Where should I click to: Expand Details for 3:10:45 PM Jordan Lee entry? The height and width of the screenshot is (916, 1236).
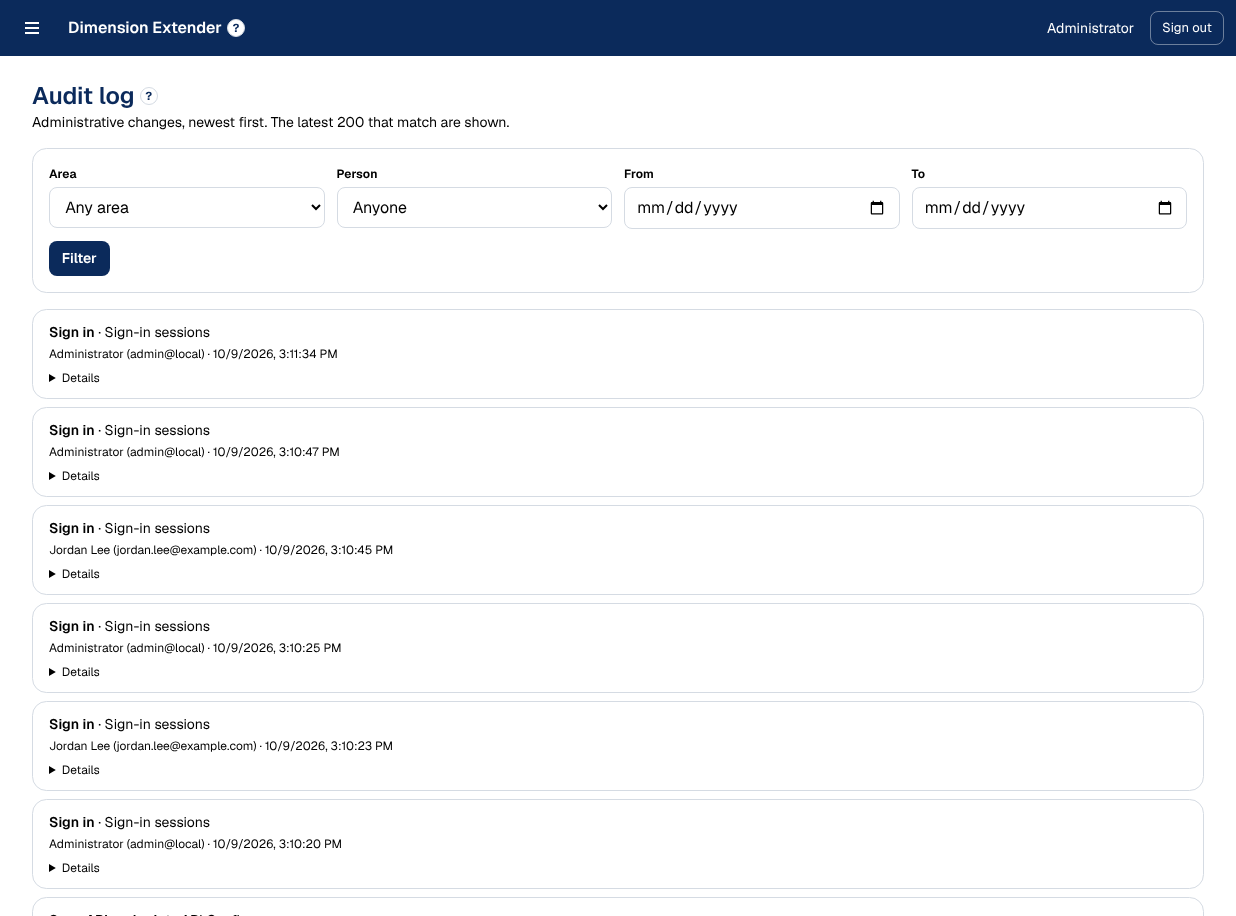point(75,574)
